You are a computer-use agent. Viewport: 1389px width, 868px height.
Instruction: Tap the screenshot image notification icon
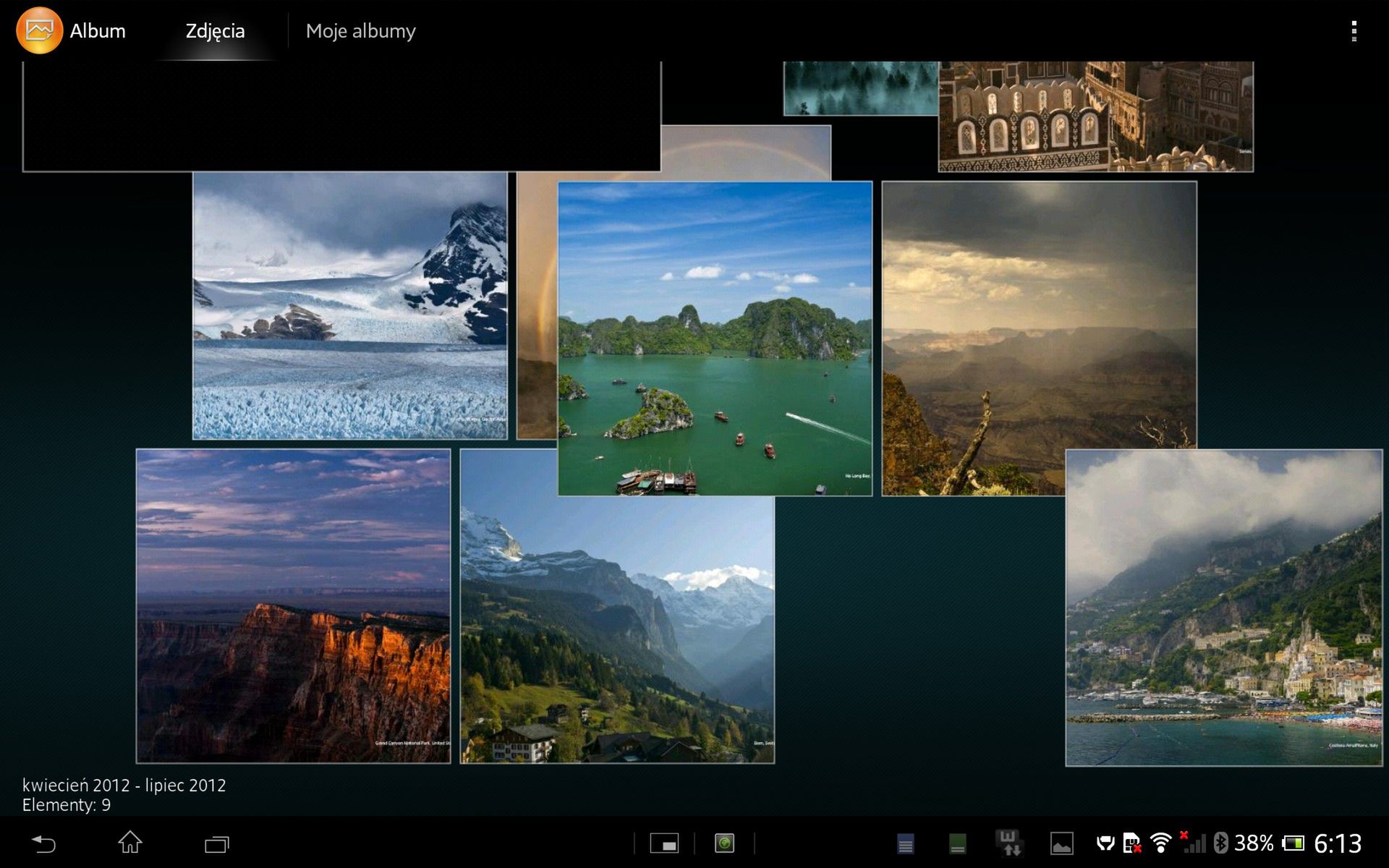tap(1061, 843)
